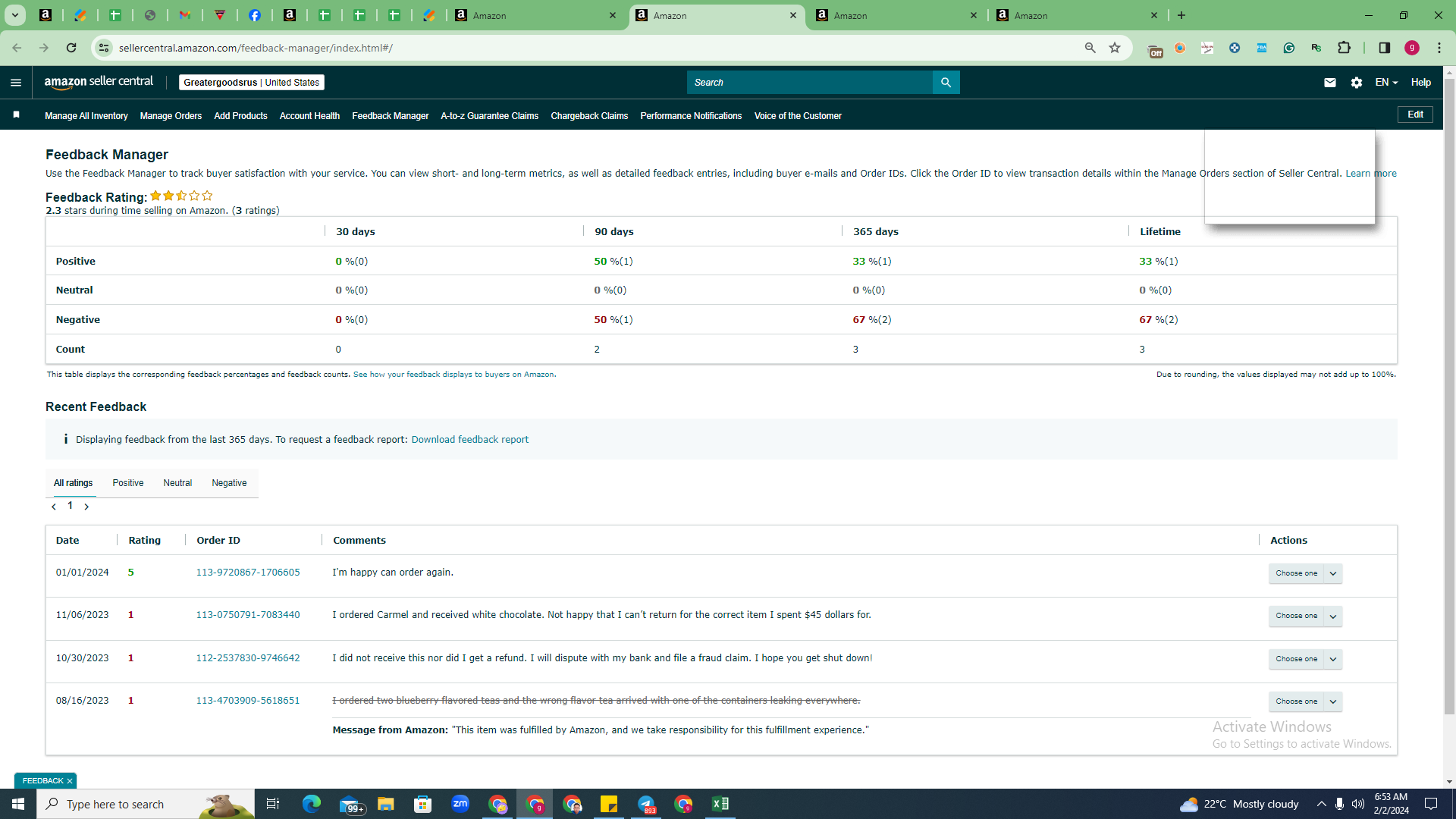Click the amazon seller central logo
Viewport: 1456px width, 819px height.
pyautogui.click(x=99, y=83)
